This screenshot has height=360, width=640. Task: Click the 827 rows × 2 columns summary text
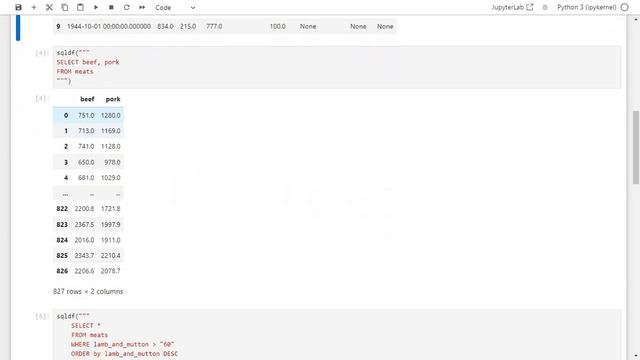click(x=88, y=291)
